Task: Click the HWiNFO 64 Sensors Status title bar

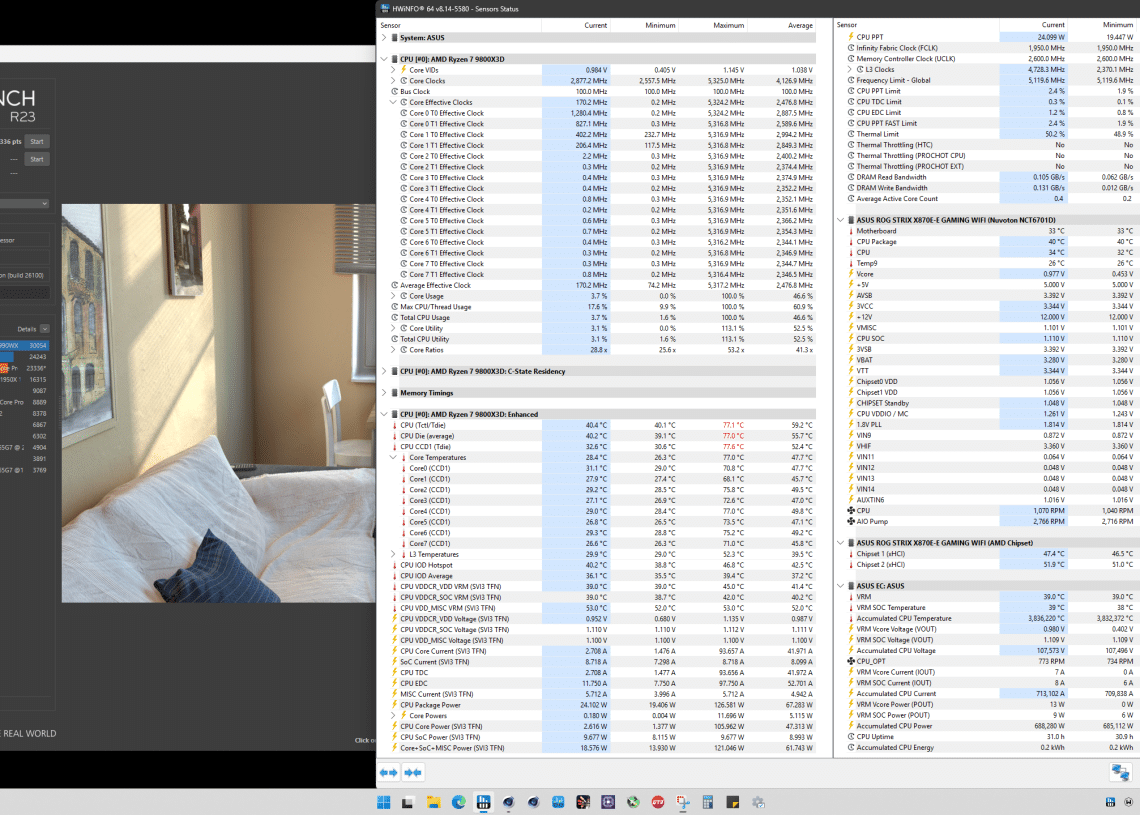Action: [758, 9]
